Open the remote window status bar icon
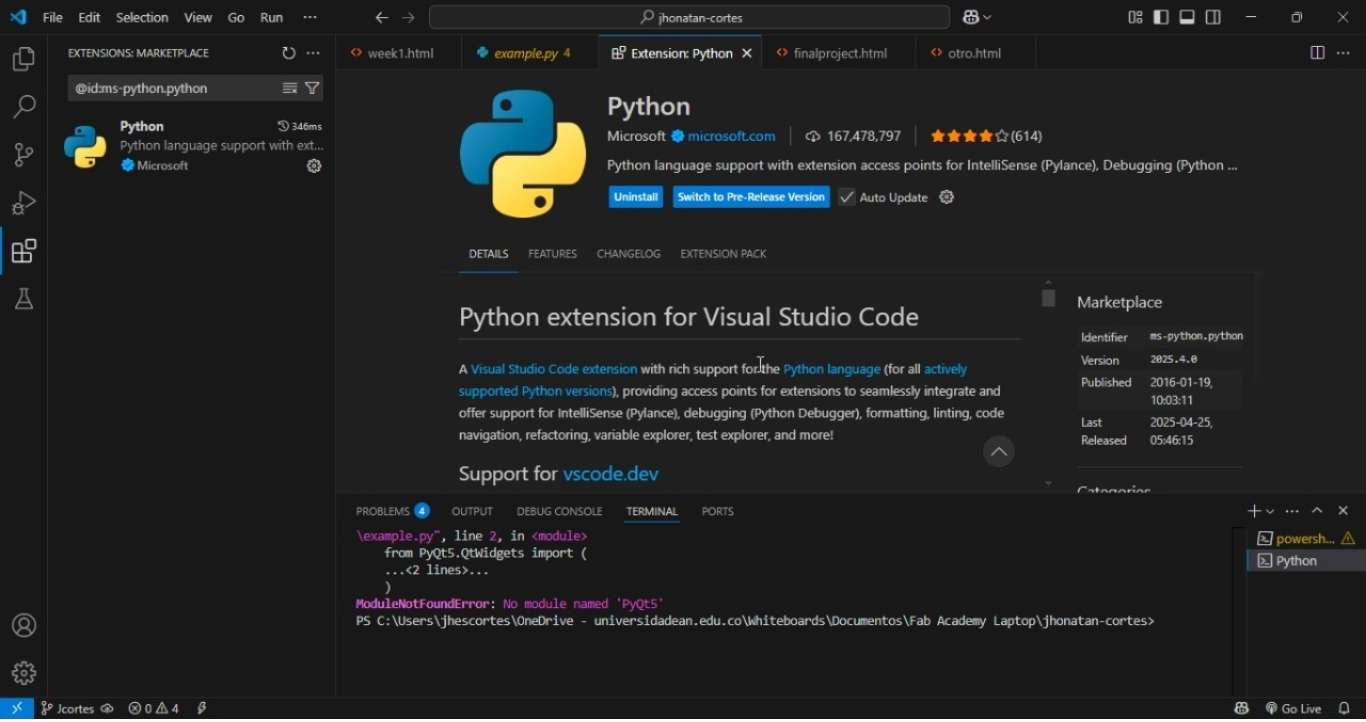Screen dimensions: 1366x722 tap(17, 709)
